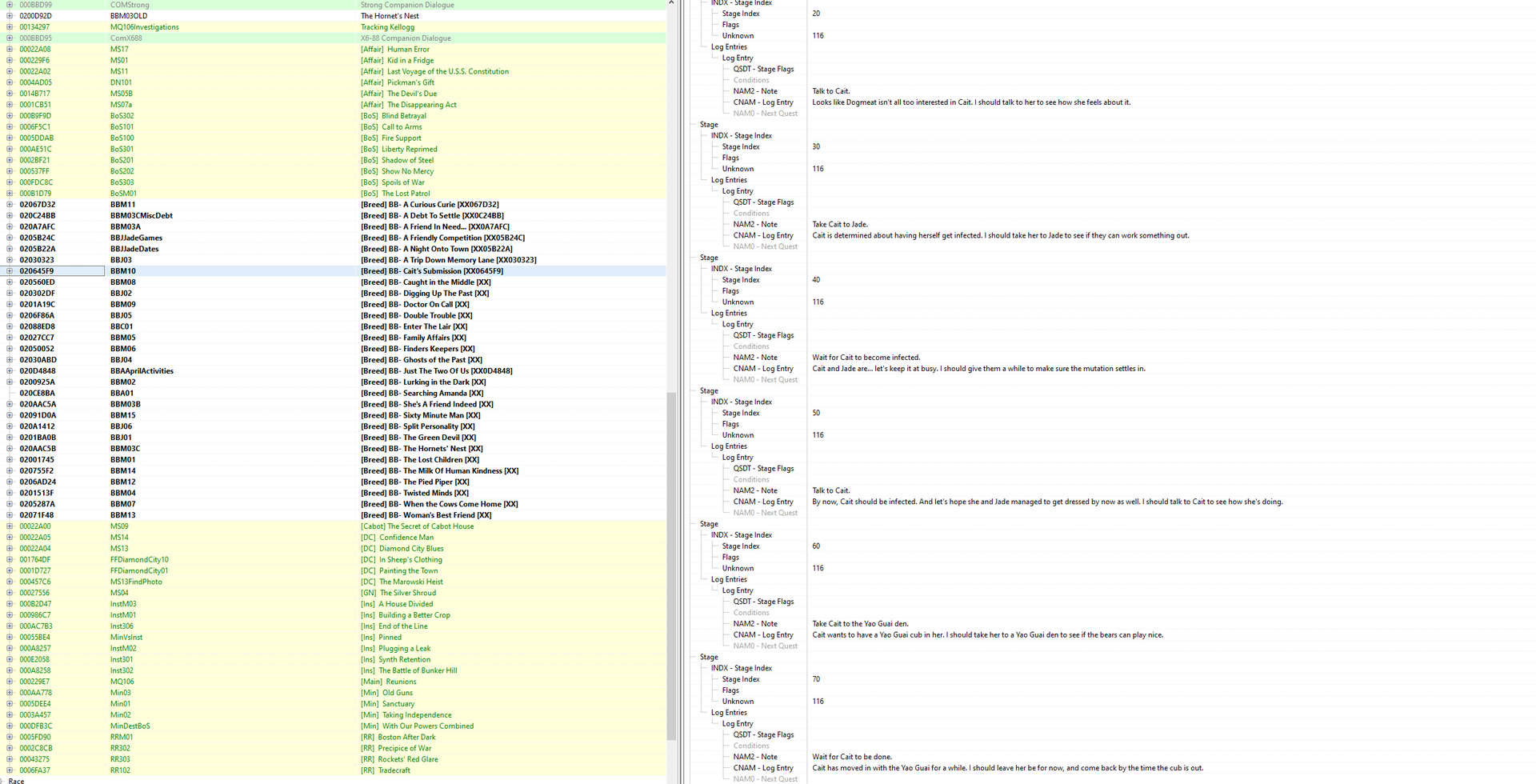
Task: Expand the MQ106 Reunions record
Action: tap(10, 682)
